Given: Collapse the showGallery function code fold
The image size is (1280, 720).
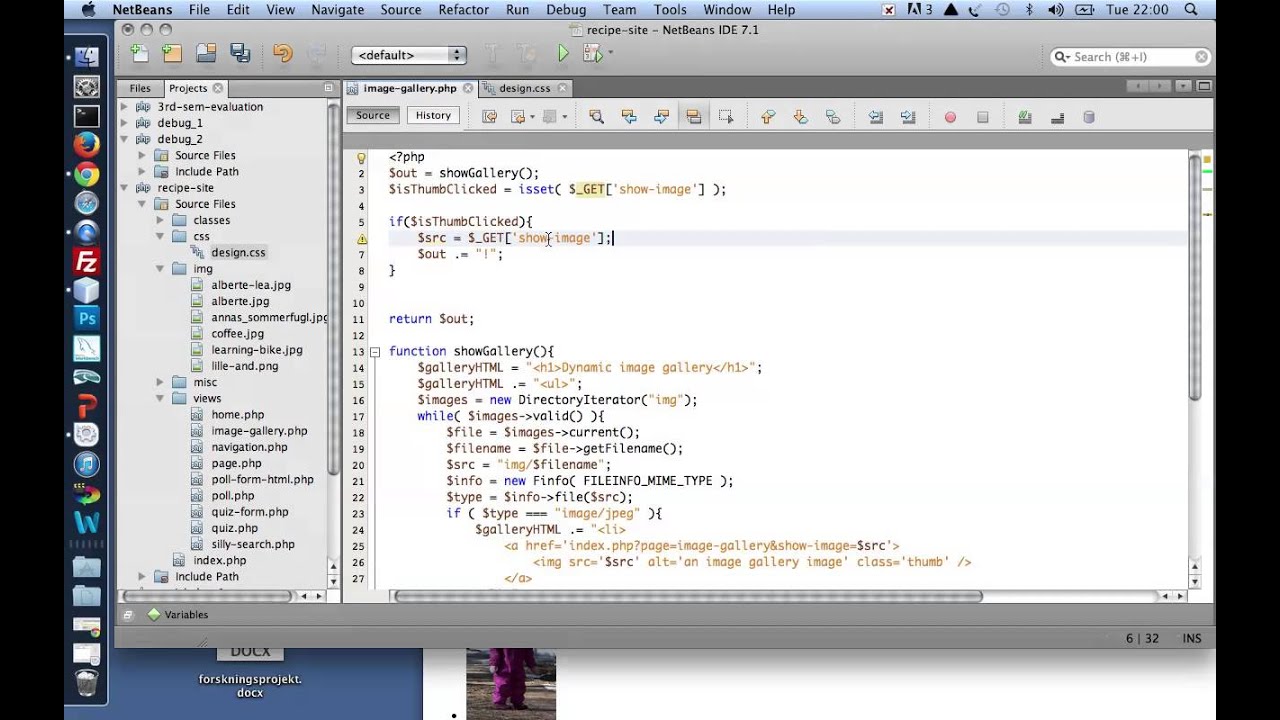Looking at the screenshot, I should 375,352.
